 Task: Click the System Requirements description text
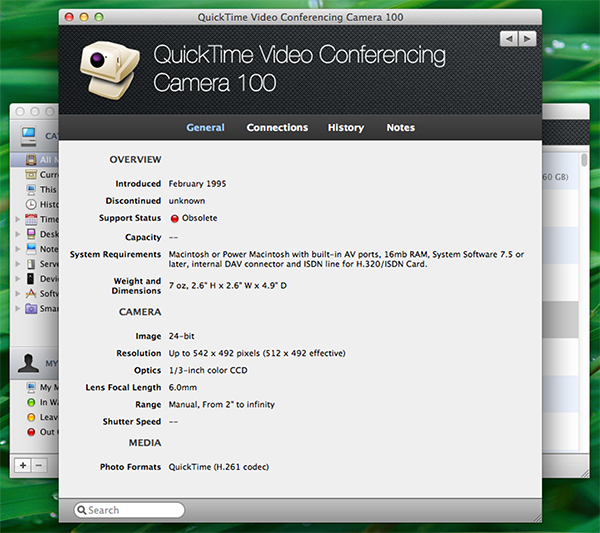coord(346,259)
